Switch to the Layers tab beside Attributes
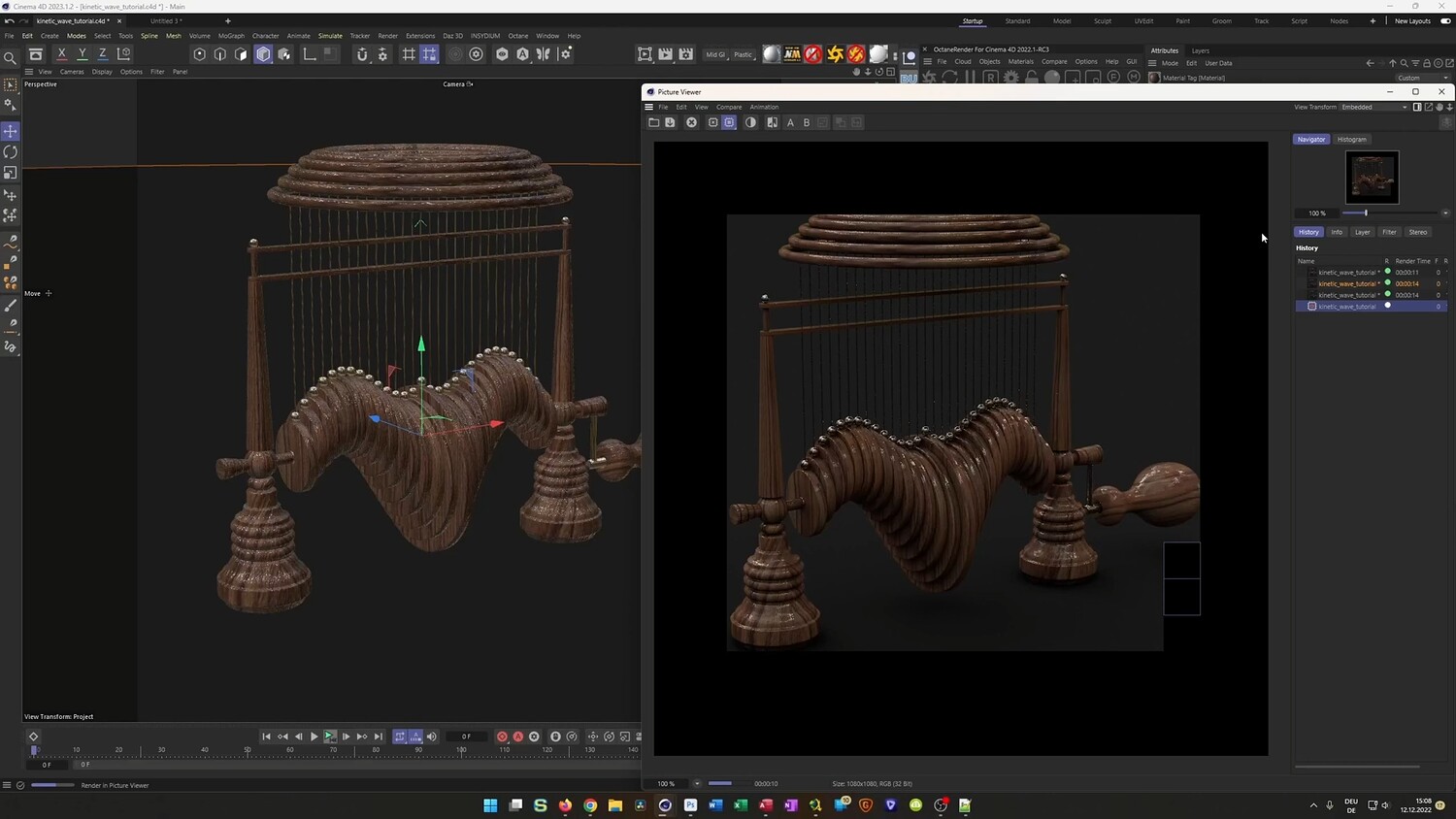The height and width of the screenshot is (819, 1456). click(x=1201, y=50)
